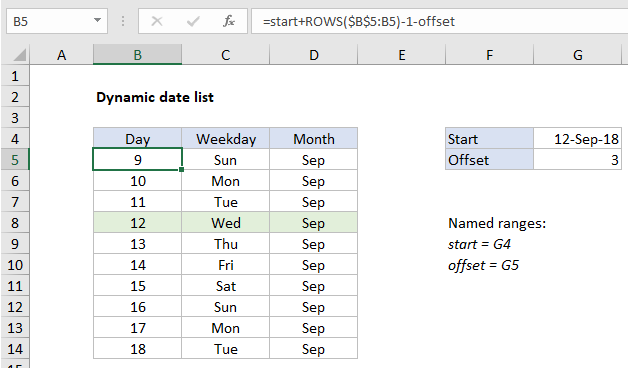628x368 pixels.
Task: Open the Name Box dropdown arrow
Action: coord(97,20)
